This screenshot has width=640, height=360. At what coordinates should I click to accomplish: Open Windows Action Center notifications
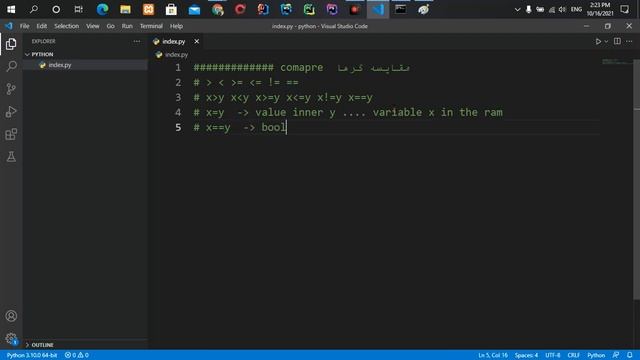624,9
